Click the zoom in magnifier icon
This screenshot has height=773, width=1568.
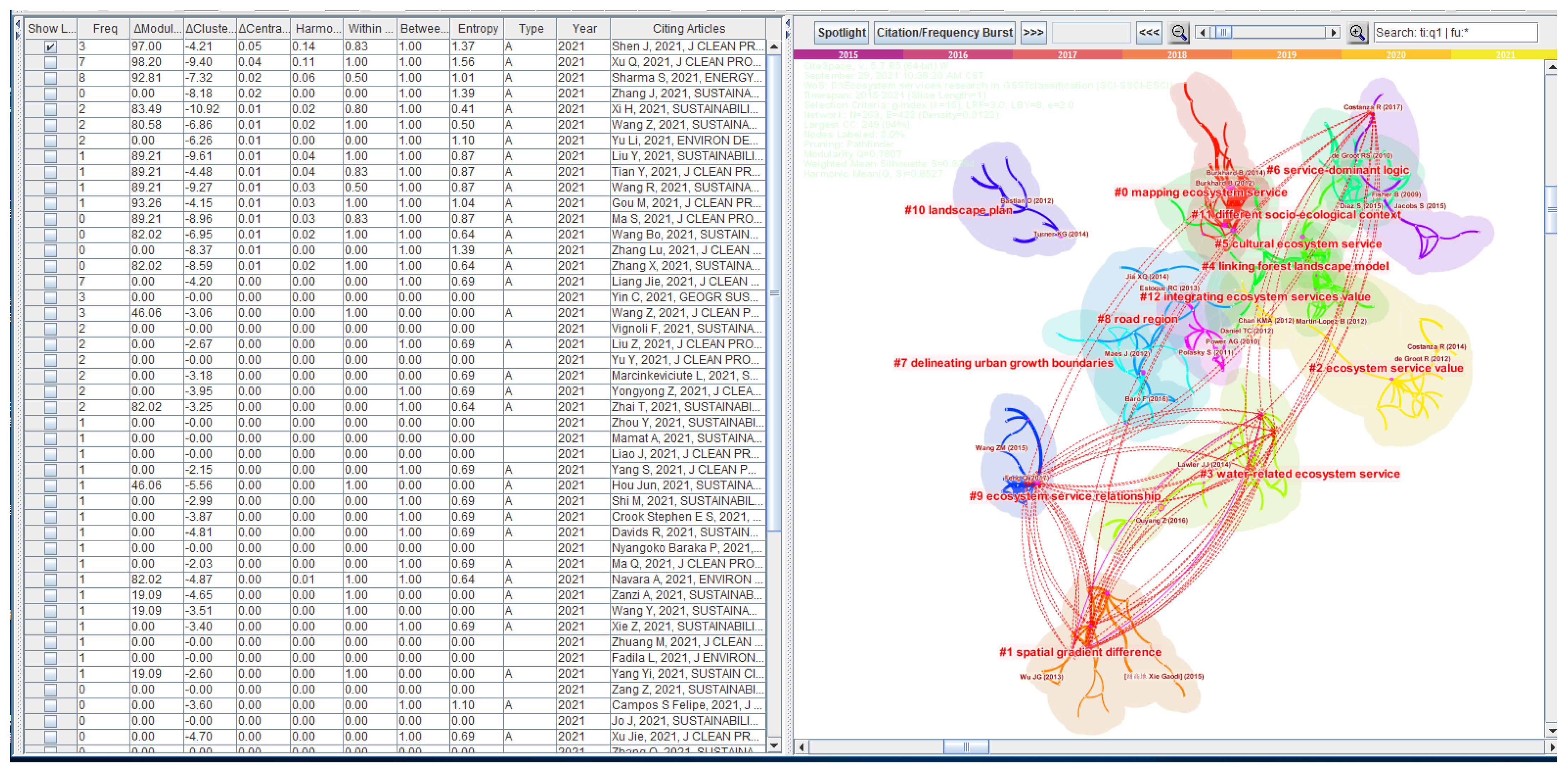pyautogui.click(x=1357, y=32)
